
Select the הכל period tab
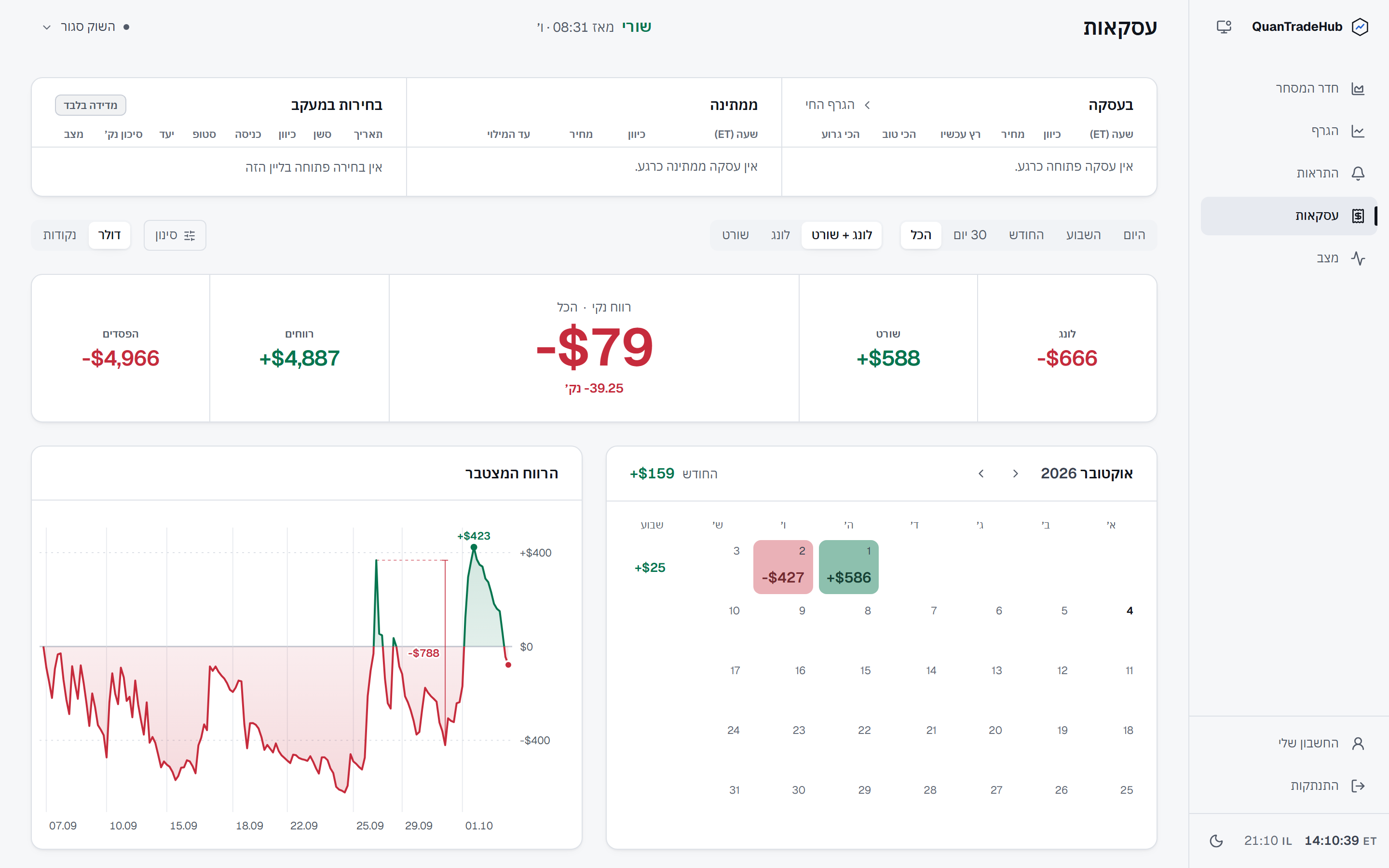(x=921, y=235)
